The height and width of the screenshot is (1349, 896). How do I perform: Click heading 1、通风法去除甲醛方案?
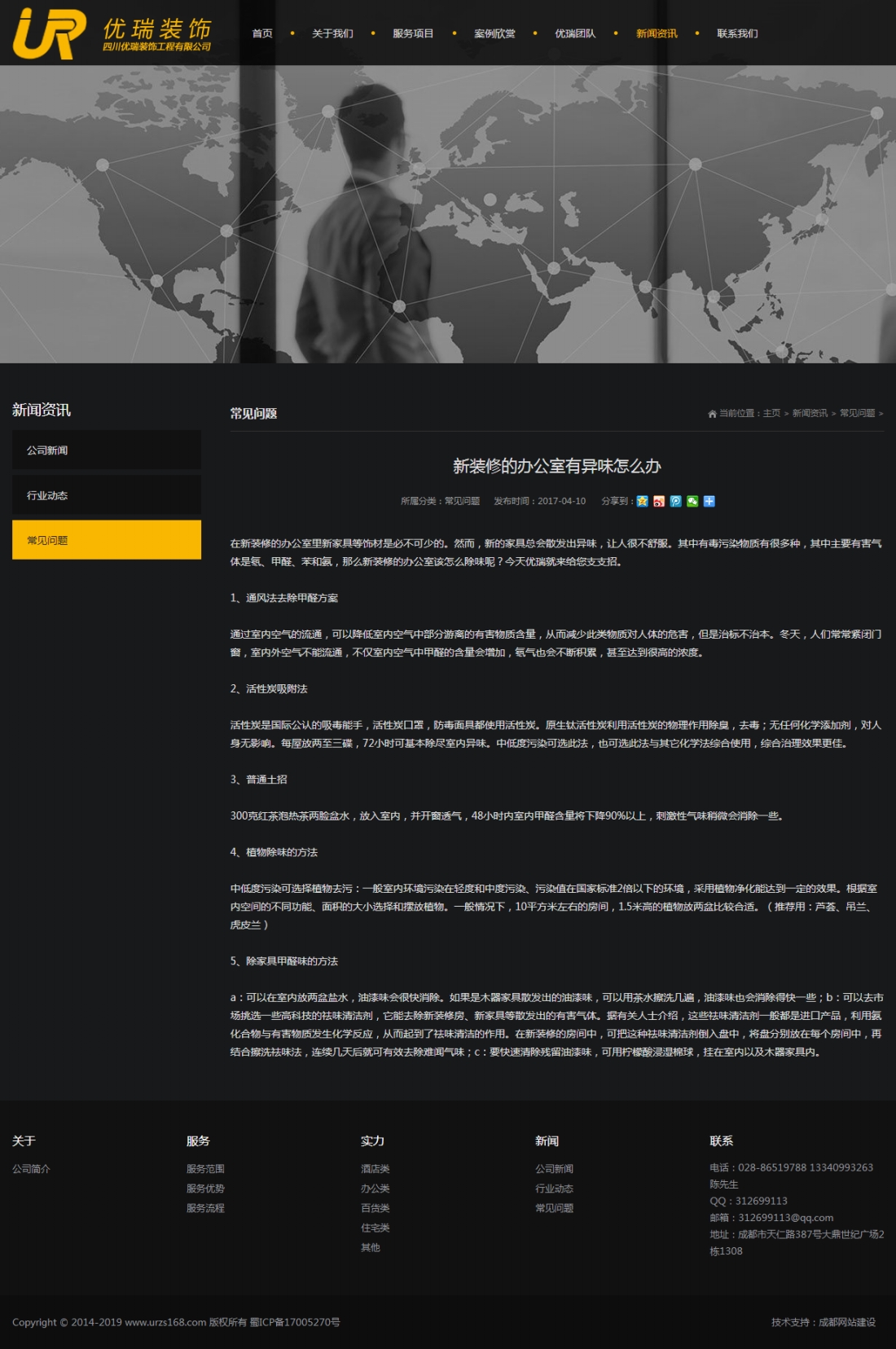(283, 597)
